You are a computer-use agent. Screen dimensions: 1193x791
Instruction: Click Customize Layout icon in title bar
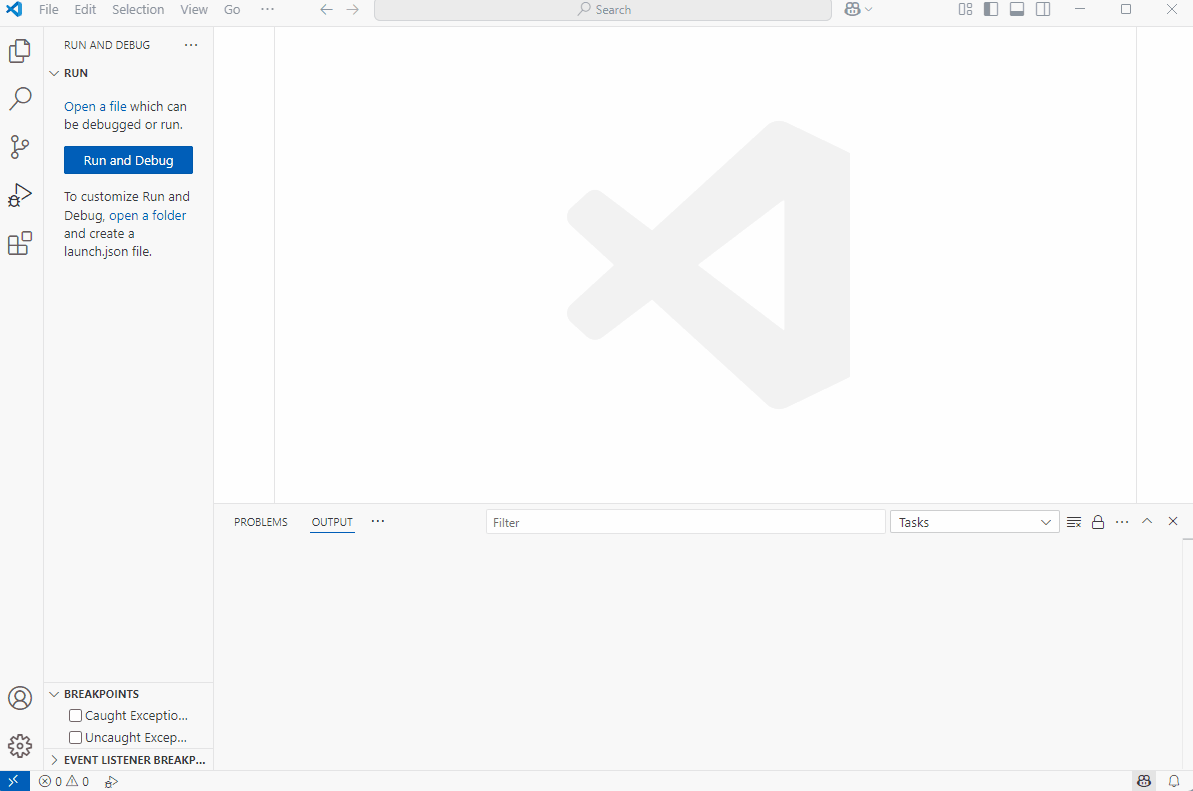coord(965,9)
